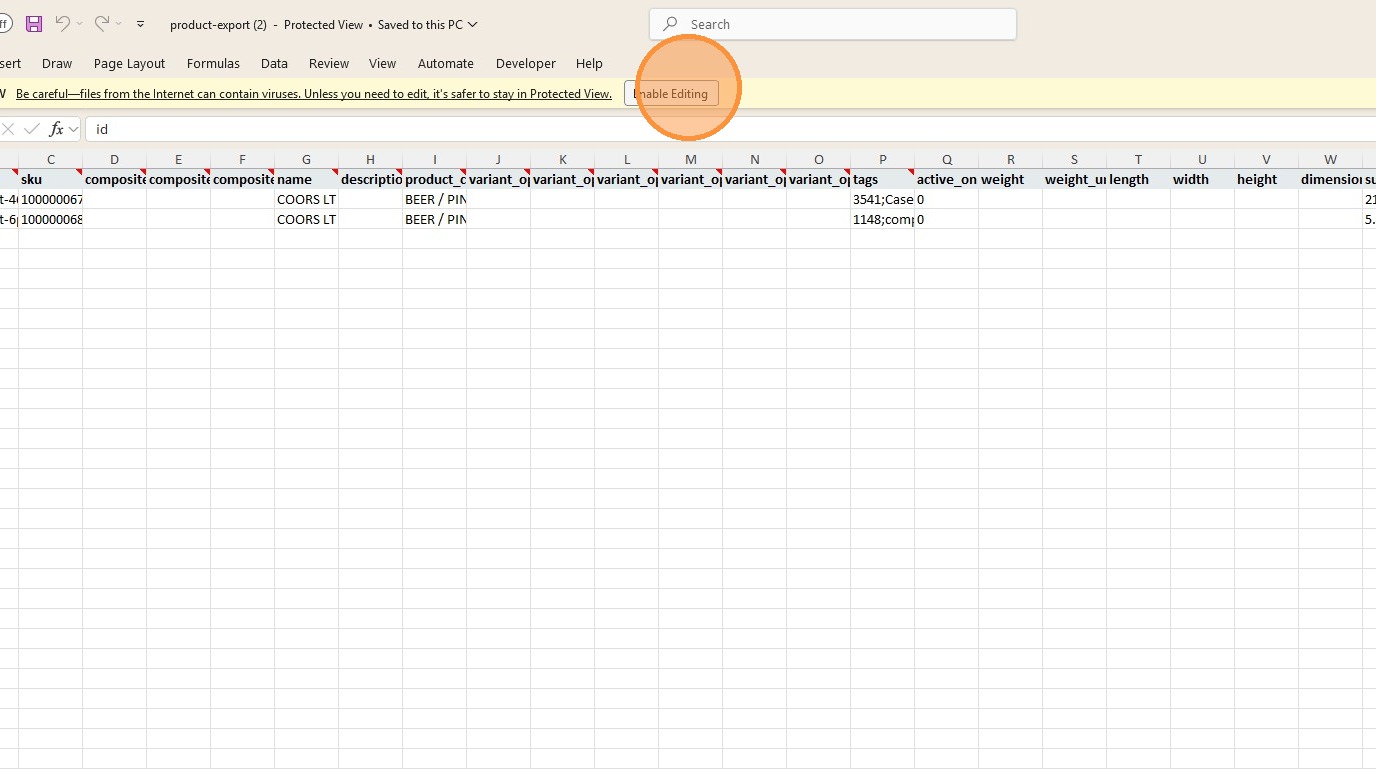Select the 'width' header cell
Screen dimensions: 1376x769
tap(1203, 179)
